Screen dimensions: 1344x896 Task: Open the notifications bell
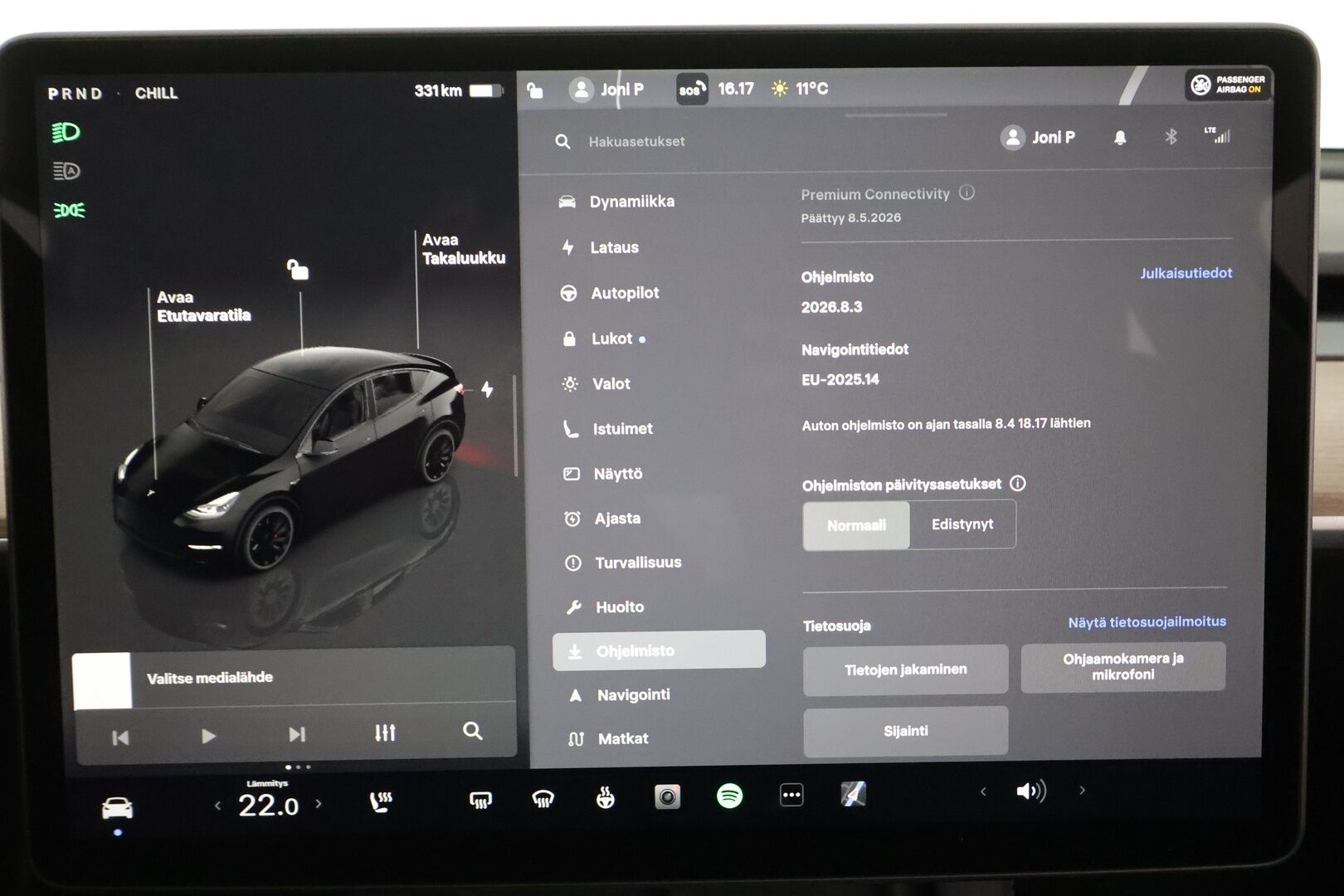(x=1120, y=138)
